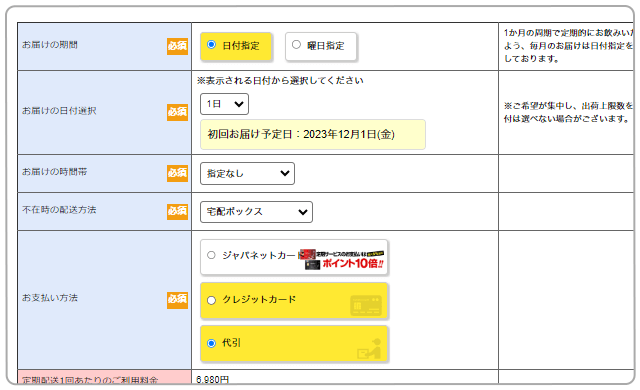Click the 必須 badge beside お届けの日付選択

(177, 112)
